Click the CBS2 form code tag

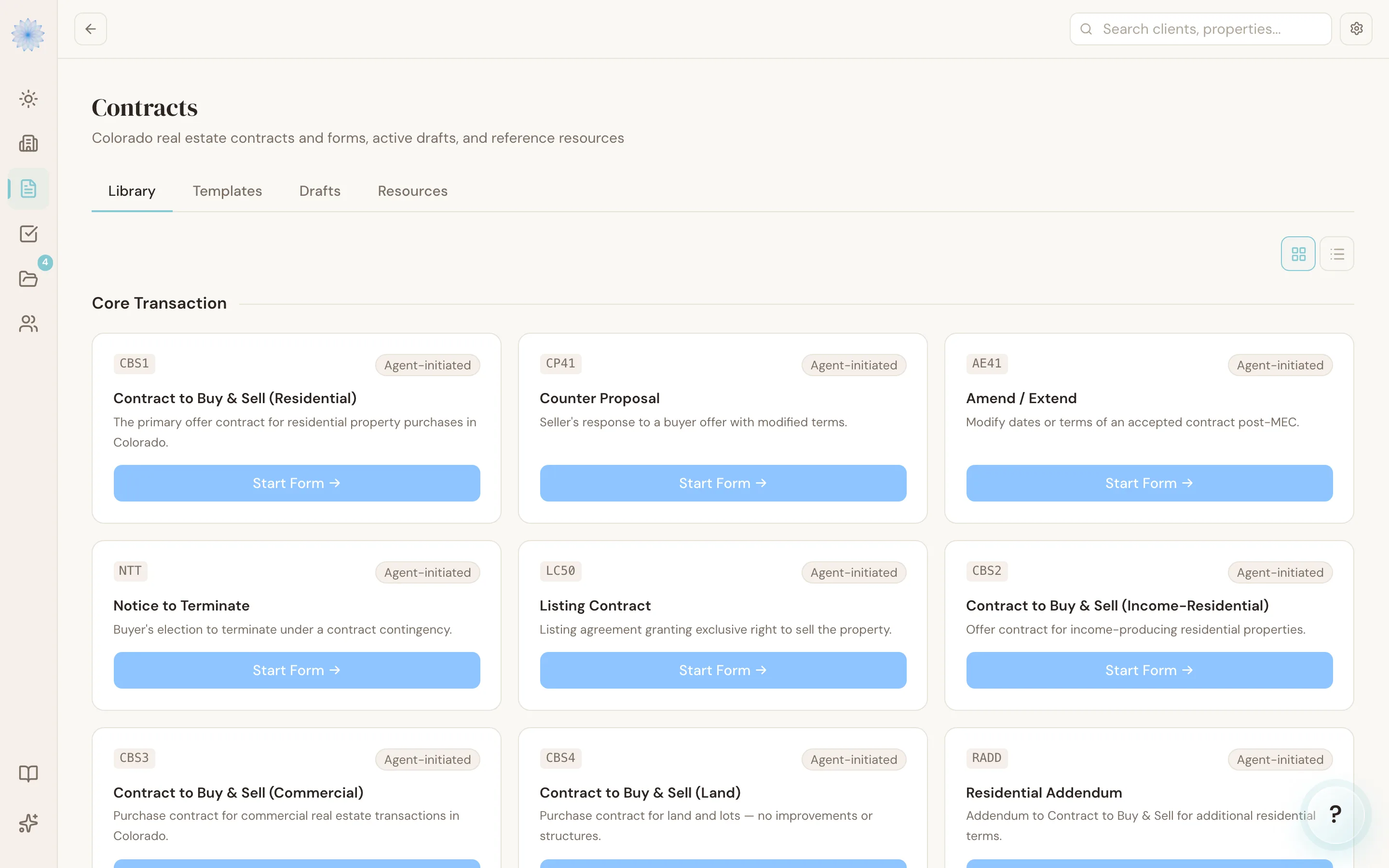coord(987,570)
